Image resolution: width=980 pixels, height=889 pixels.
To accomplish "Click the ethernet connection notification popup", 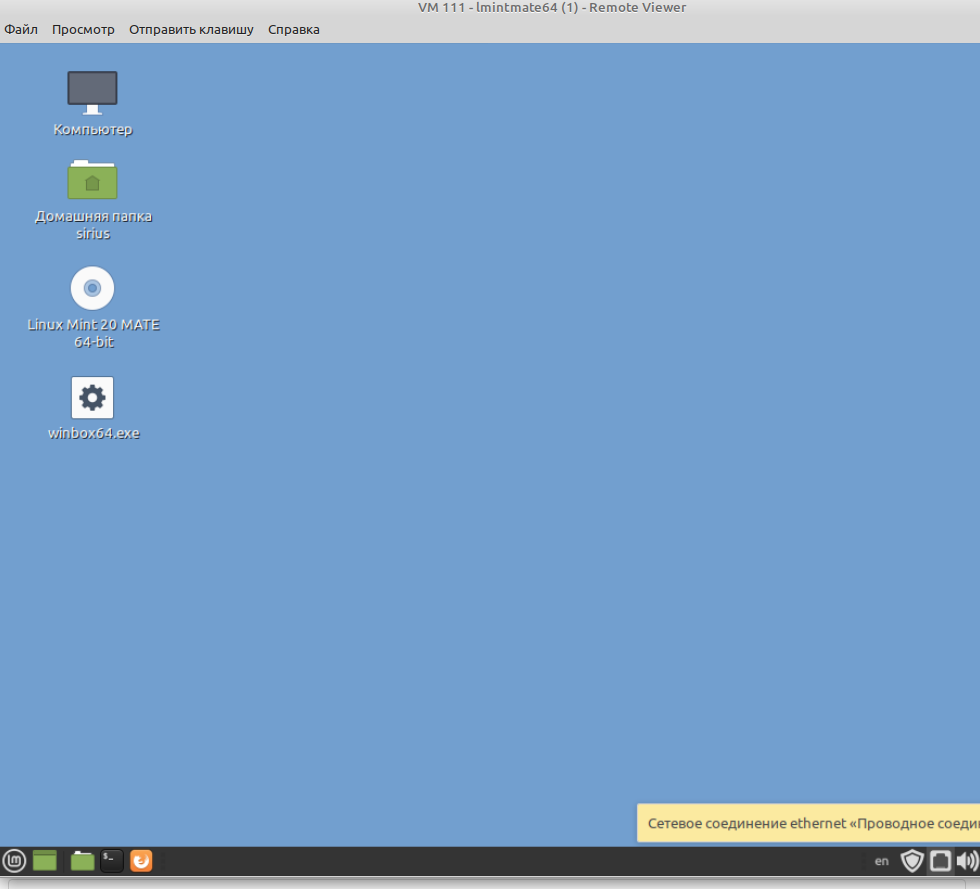I will tap(810, 823).
